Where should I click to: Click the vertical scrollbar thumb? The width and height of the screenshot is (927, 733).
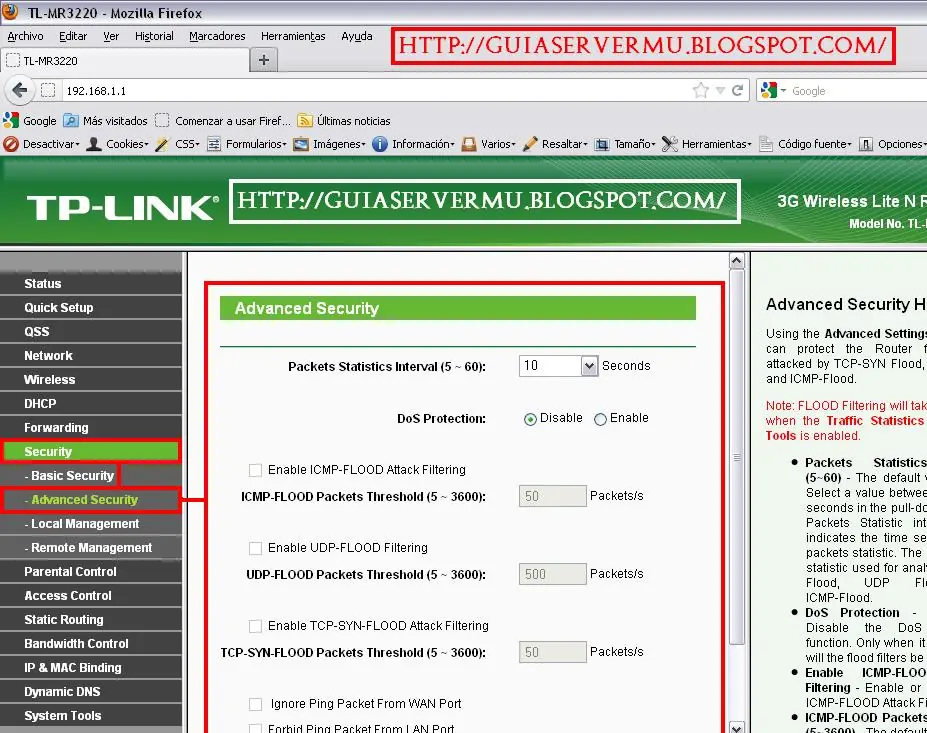click(x=737, y=457)
